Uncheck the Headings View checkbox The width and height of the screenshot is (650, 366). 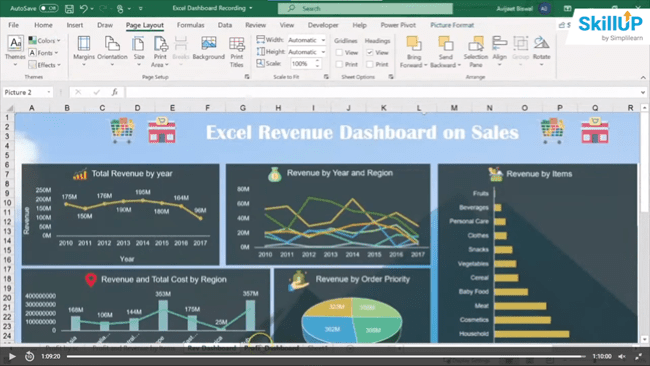(x=370, y=53)
